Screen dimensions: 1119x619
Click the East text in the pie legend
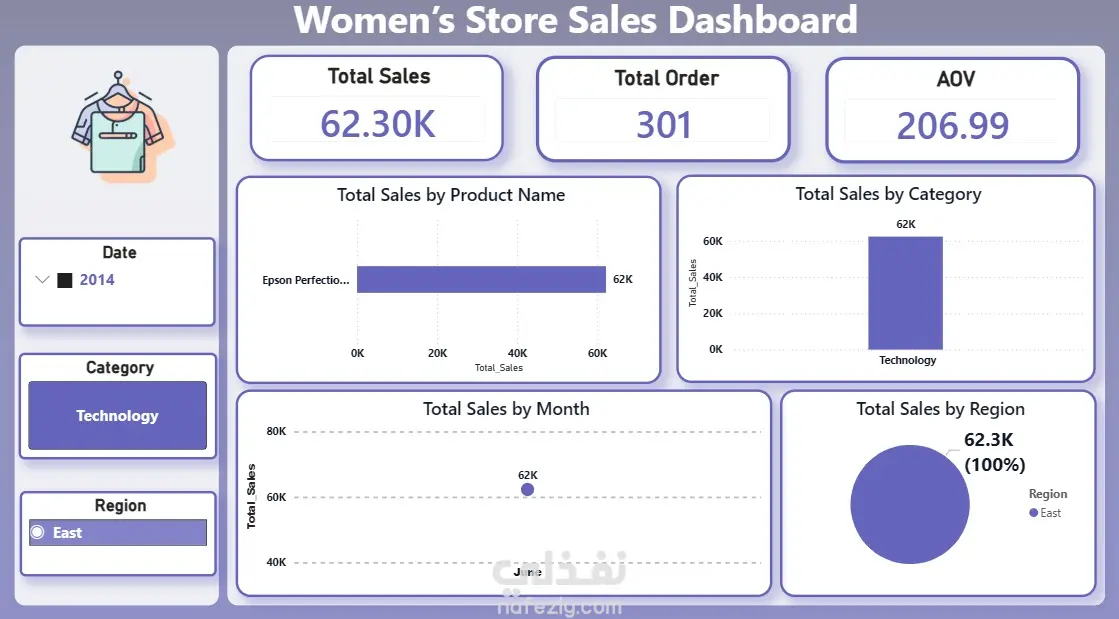[1050, 513]
